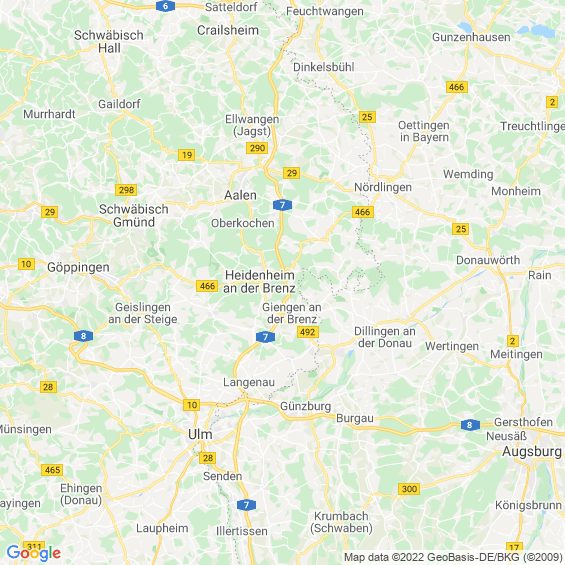Click the 465 road shield above Ehingen
This screenshot has width=565, height=565.
click(52, 470)
